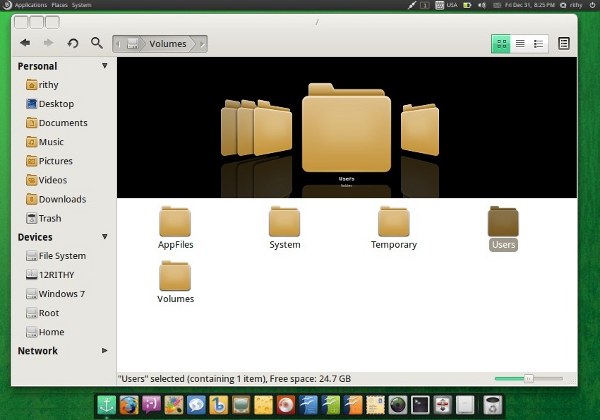Viewport: 600px width, 420px height.
Task: Expand the Network sidebar section
Action: click(x=105, y=351)
